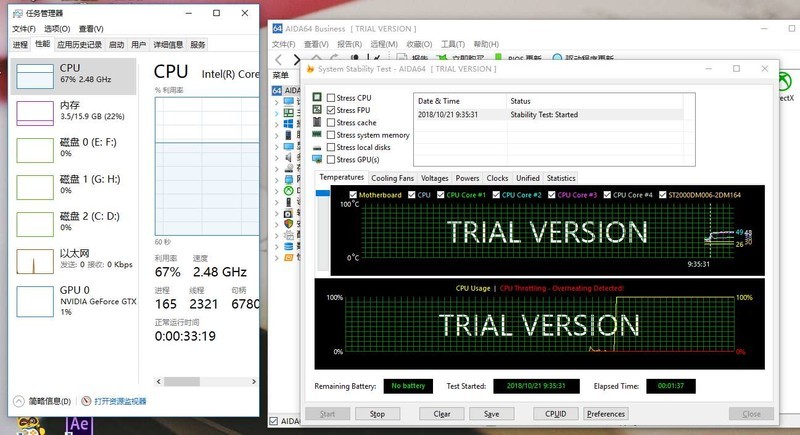Switch to Cooling Fans tab
The width and height of the screenshot is (800, 435).
[392, 178]
